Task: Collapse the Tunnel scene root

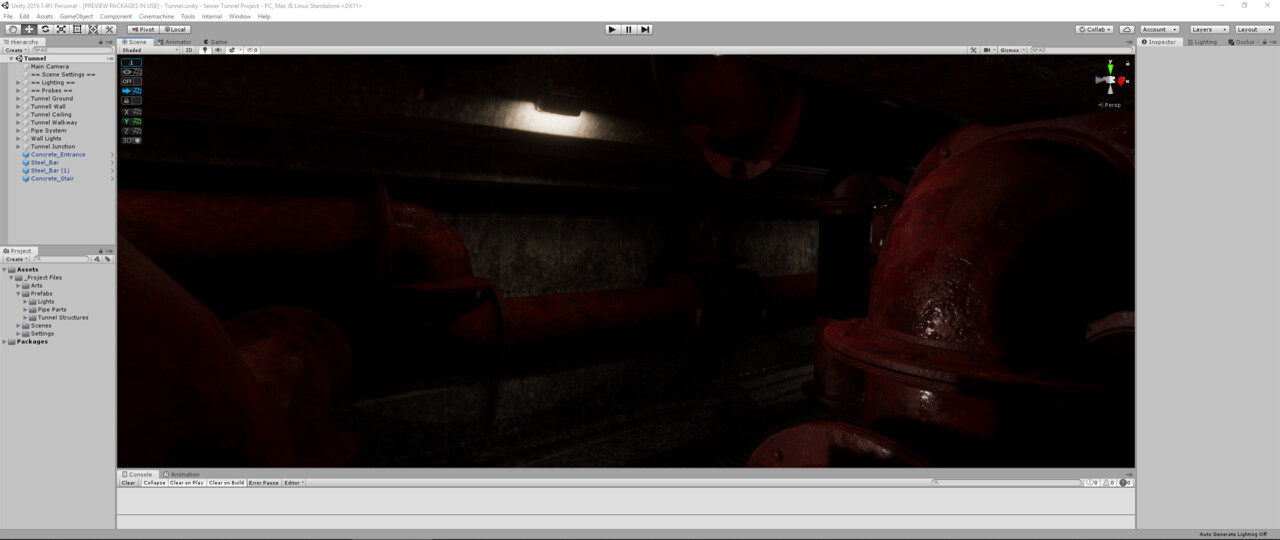Action: click(x=11, y=58)
